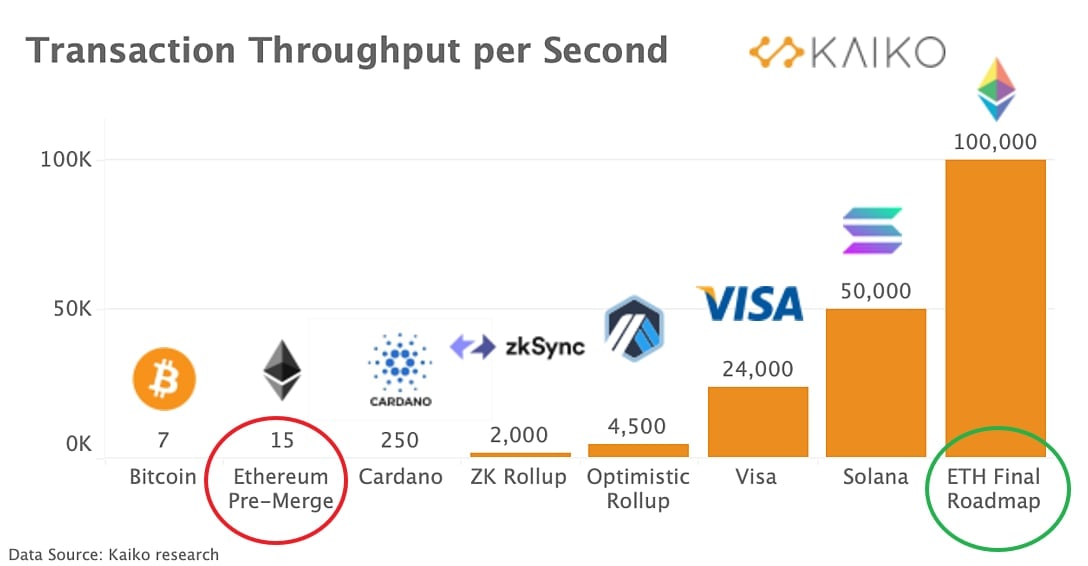Viewport: 1088px width, 566px height.
Task: Click the ZK Rollup axis label
Action: tap(518, 477)
